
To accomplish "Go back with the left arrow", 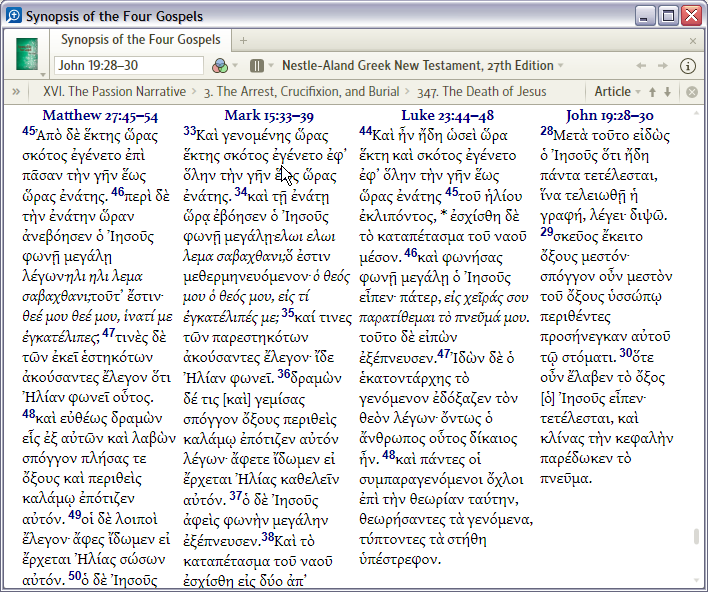I will [x=641, y=66].
